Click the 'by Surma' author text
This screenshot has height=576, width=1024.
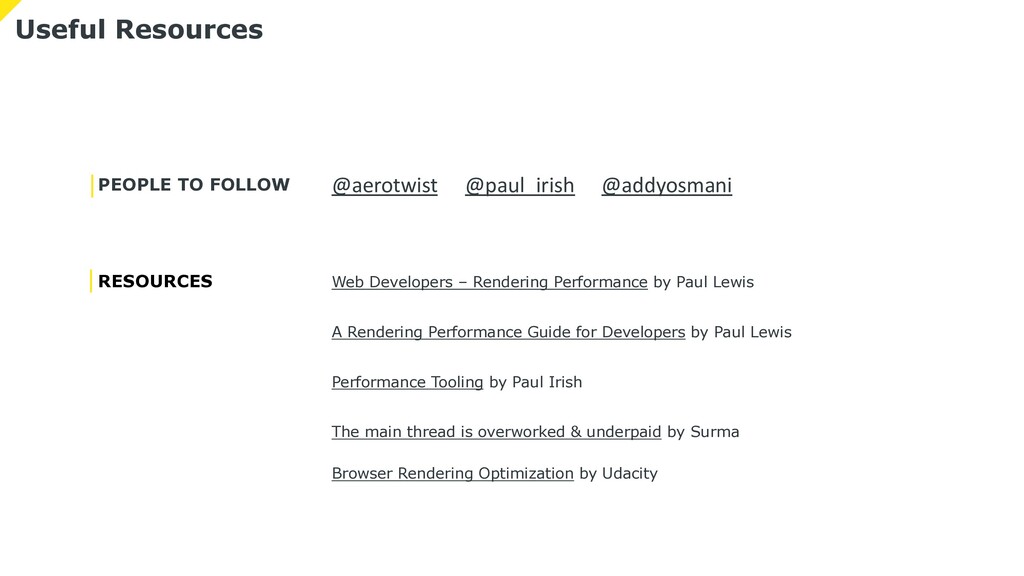click(x=703, y=432)
